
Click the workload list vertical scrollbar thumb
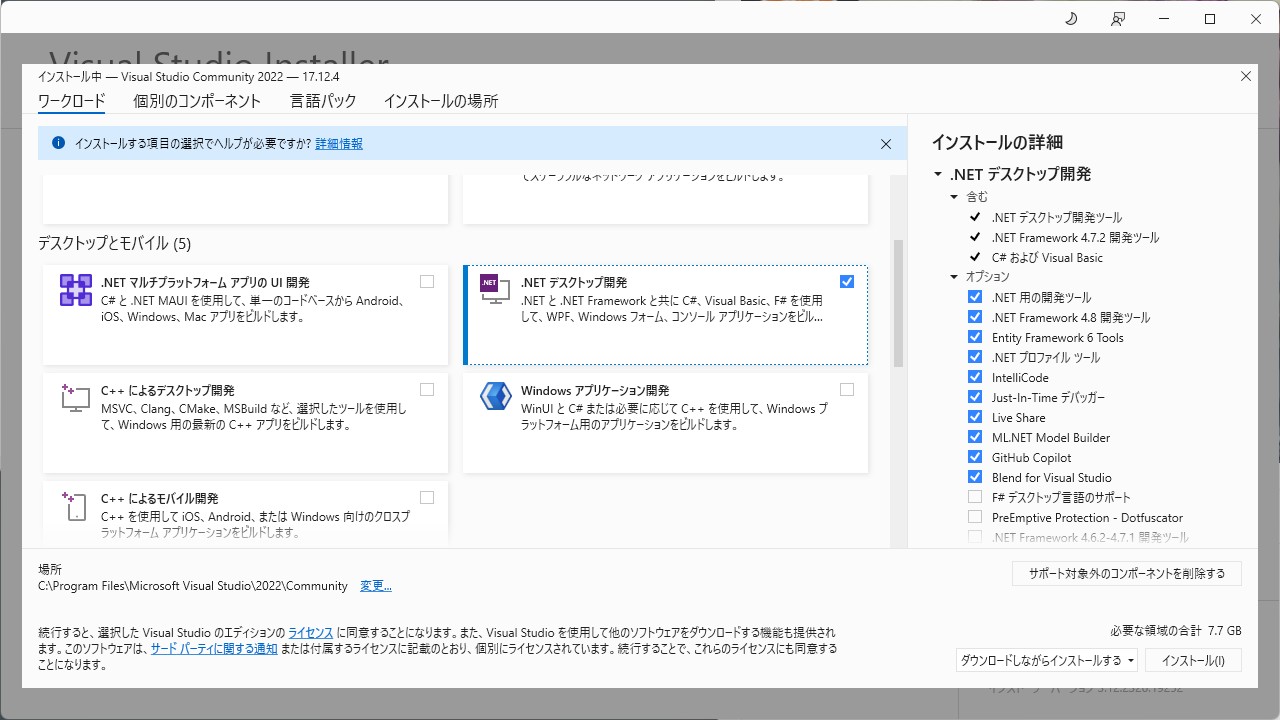pos(898,303)
